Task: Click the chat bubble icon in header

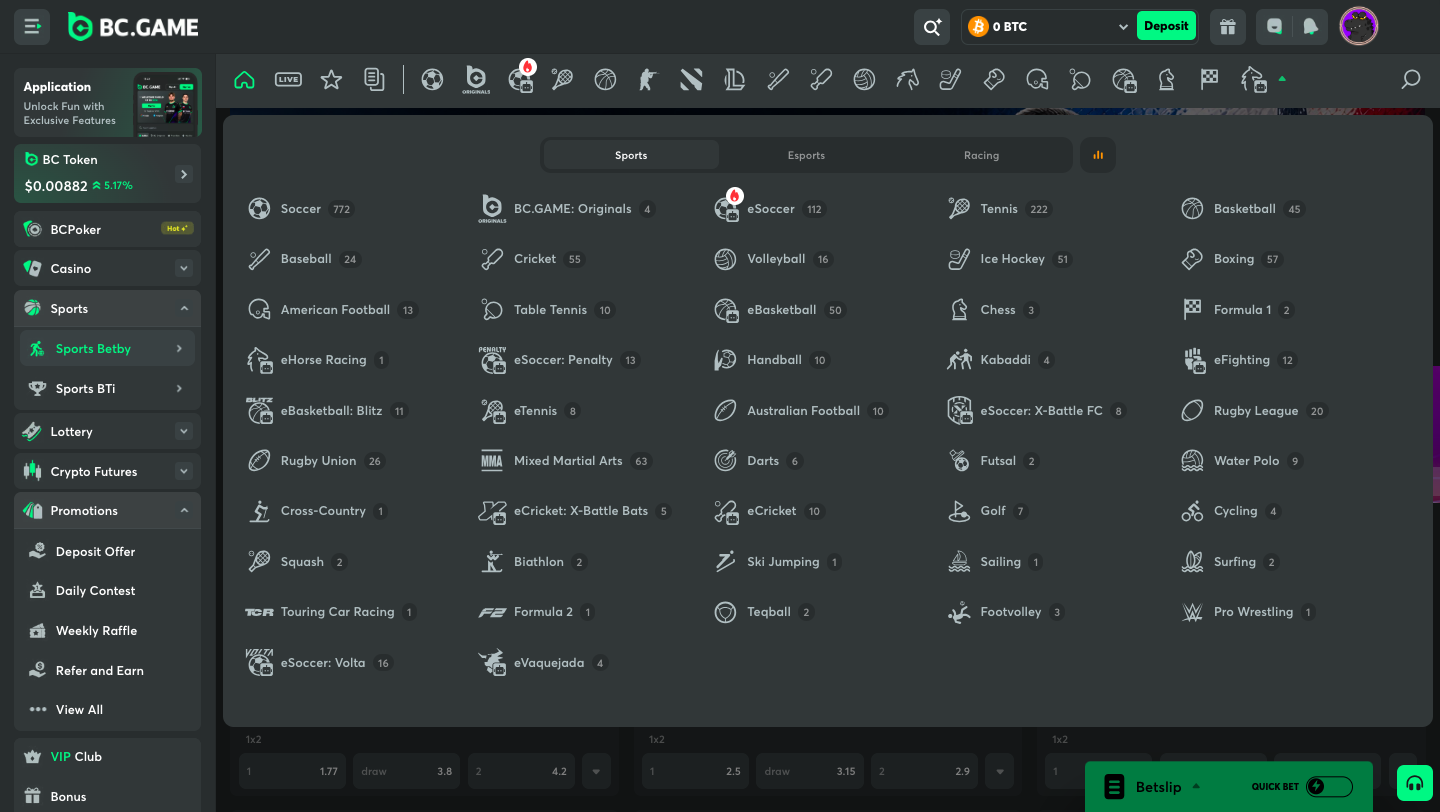Action: click(1274, 27)
